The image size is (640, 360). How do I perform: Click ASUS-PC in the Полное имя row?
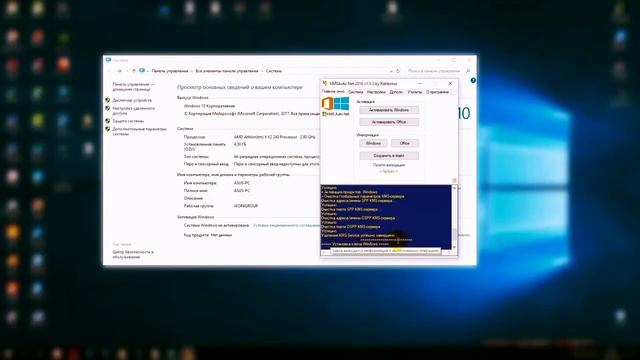[x=242, y=191]
